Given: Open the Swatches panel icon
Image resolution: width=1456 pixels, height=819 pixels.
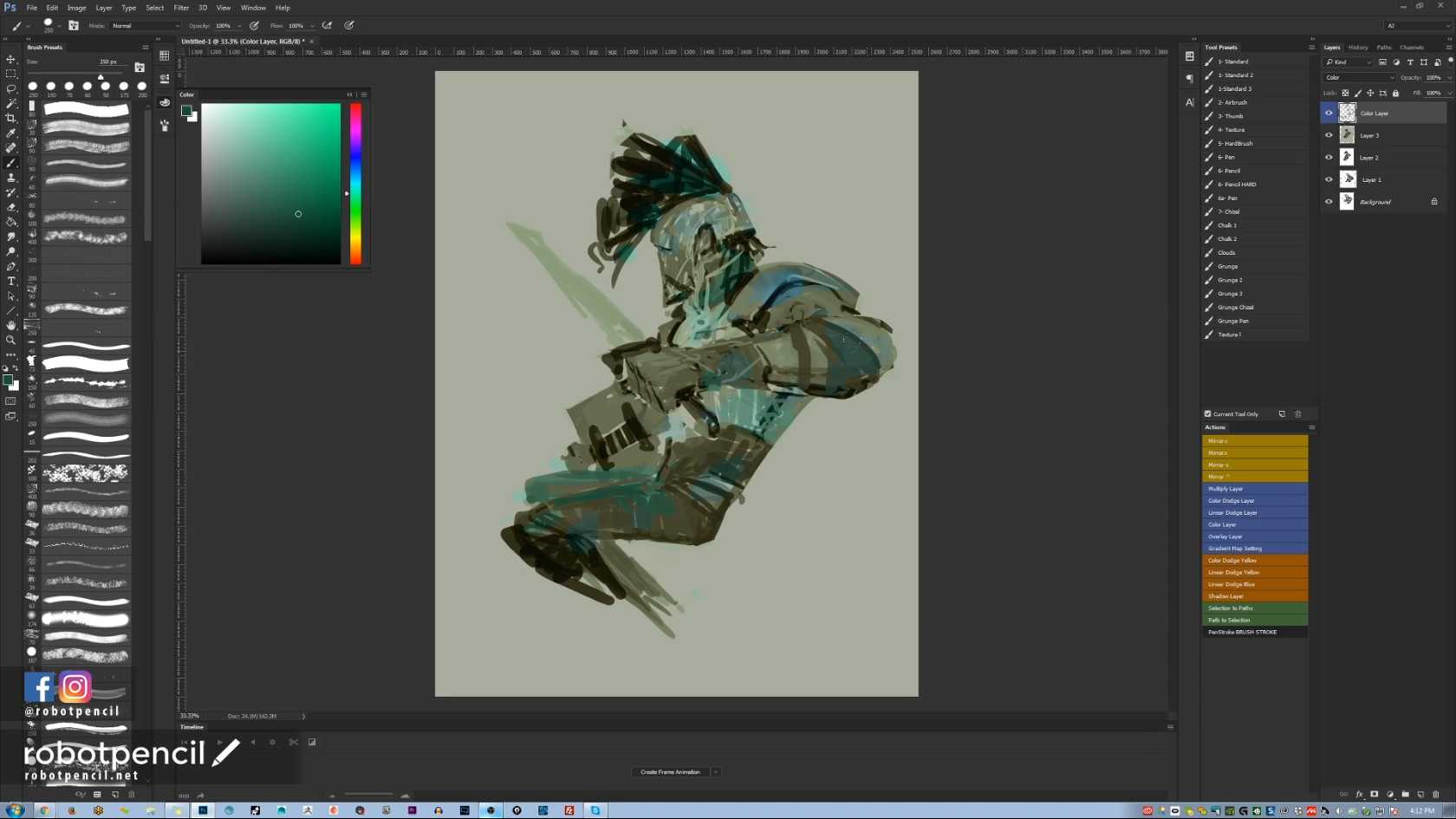Looking at the screenshot, I should click(x=165, y=55).
